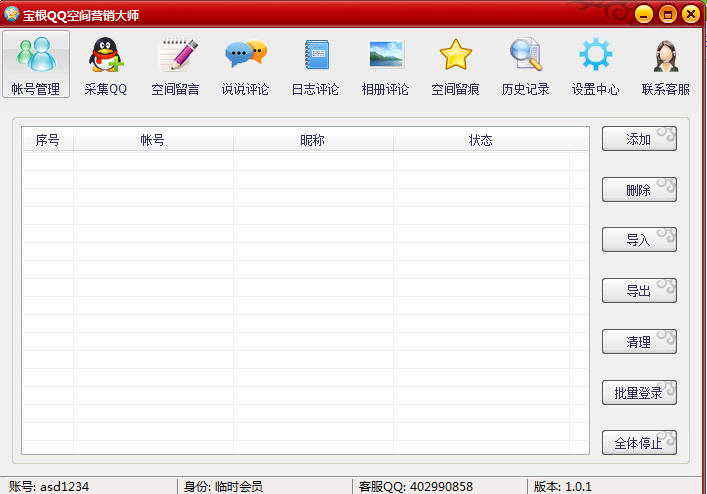707x494 pixels.
Task: Open 空间留言 notepad and pencil icon
Action: tap(177, 55)
